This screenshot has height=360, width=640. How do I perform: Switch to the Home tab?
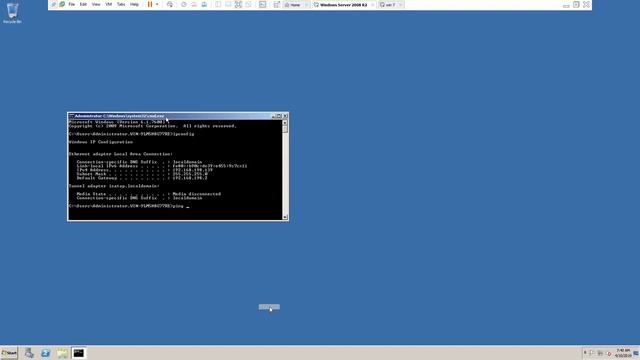coord(295,4)
